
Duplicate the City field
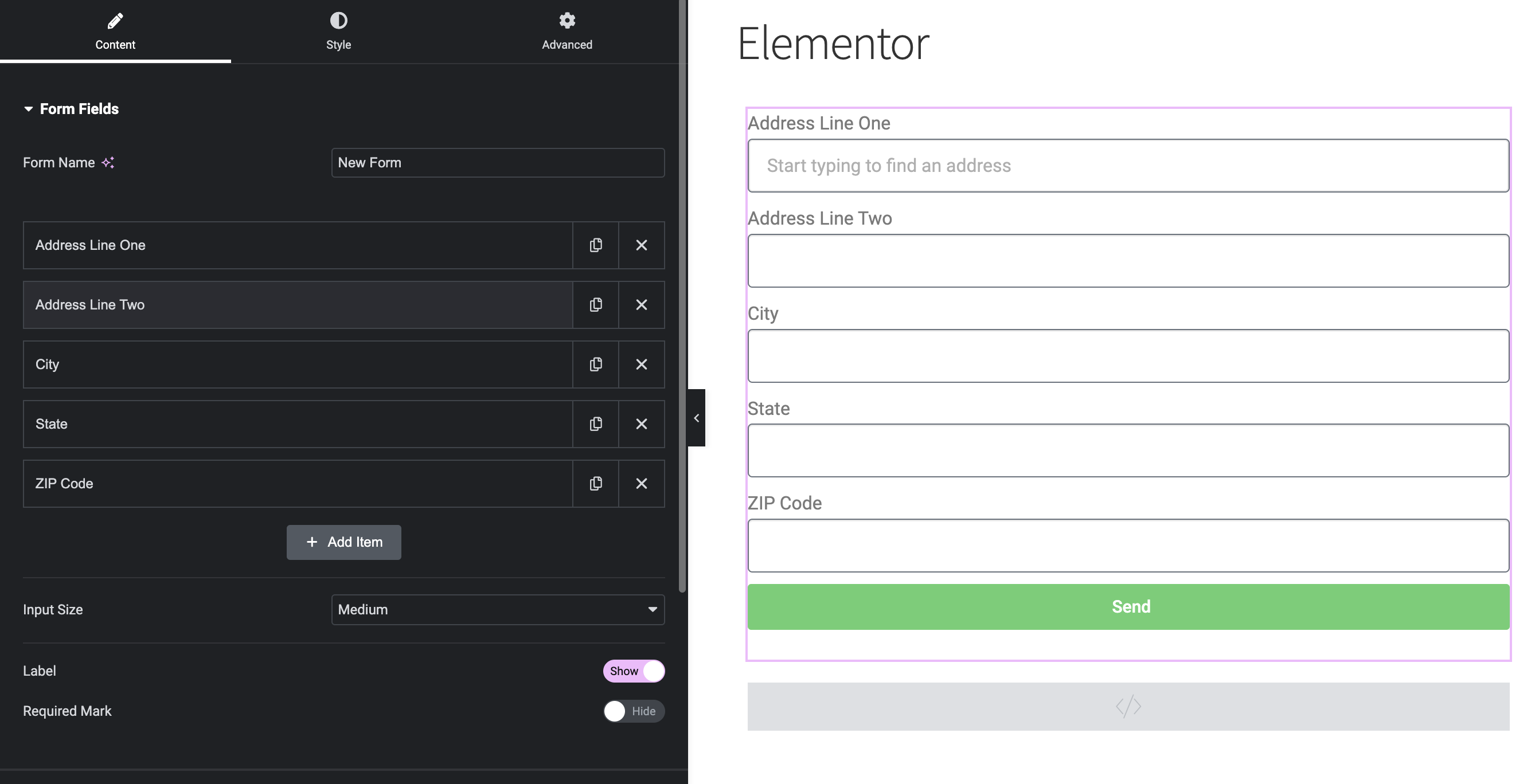(x=595, y=364)
